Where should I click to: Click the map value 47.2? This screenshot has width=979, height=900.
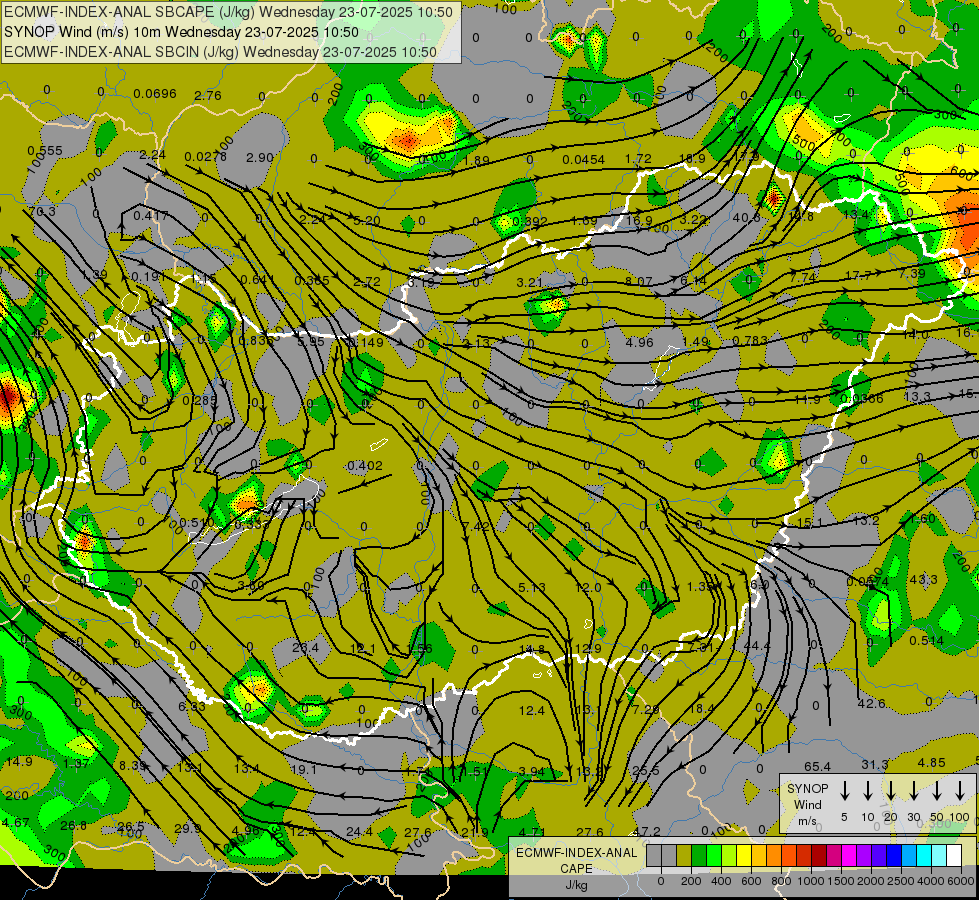646,831
